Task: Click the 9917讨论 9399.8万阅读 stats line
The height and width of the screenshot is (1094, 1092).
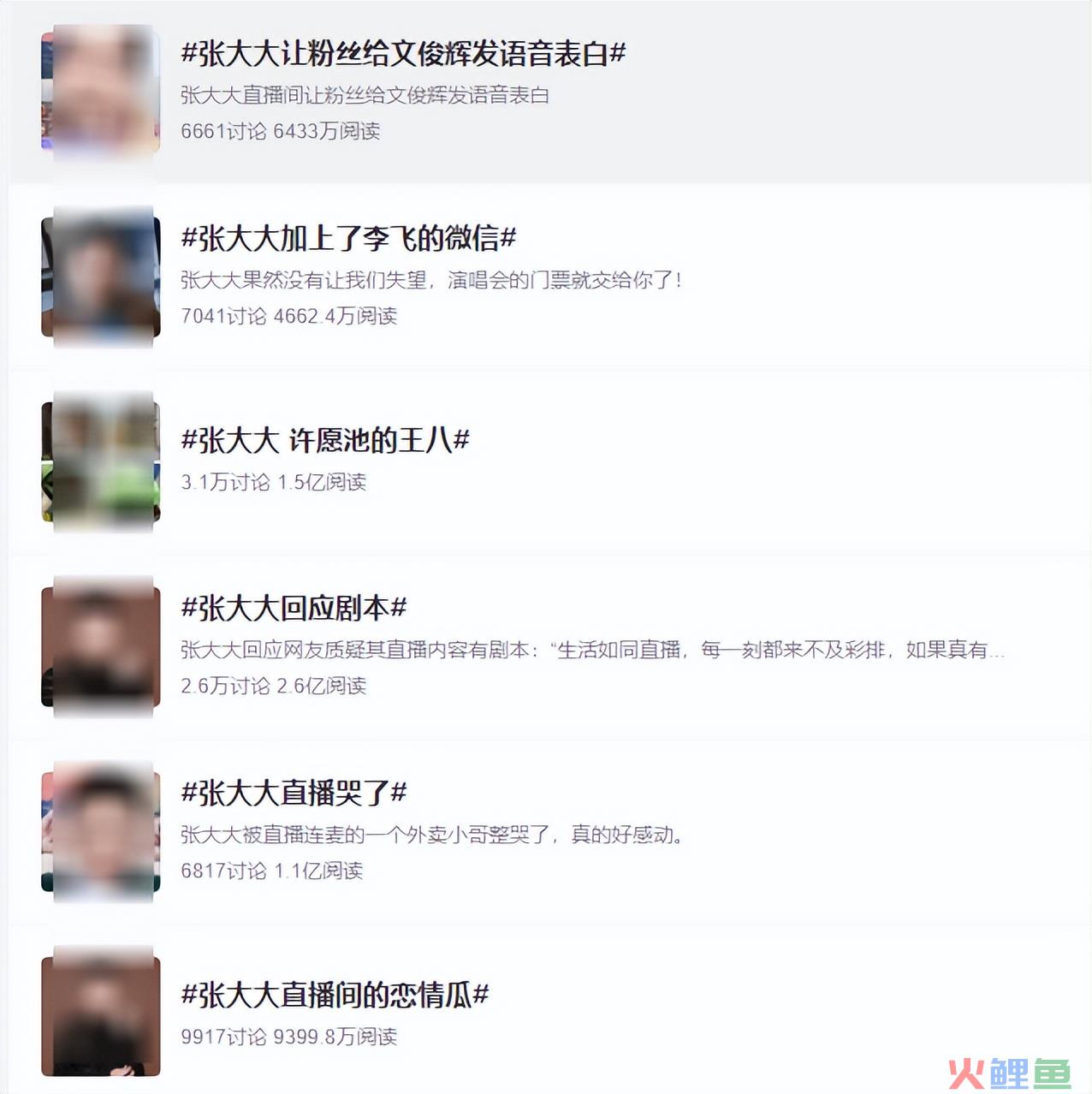Action: pyautogui.click(x=288, y=1037)
